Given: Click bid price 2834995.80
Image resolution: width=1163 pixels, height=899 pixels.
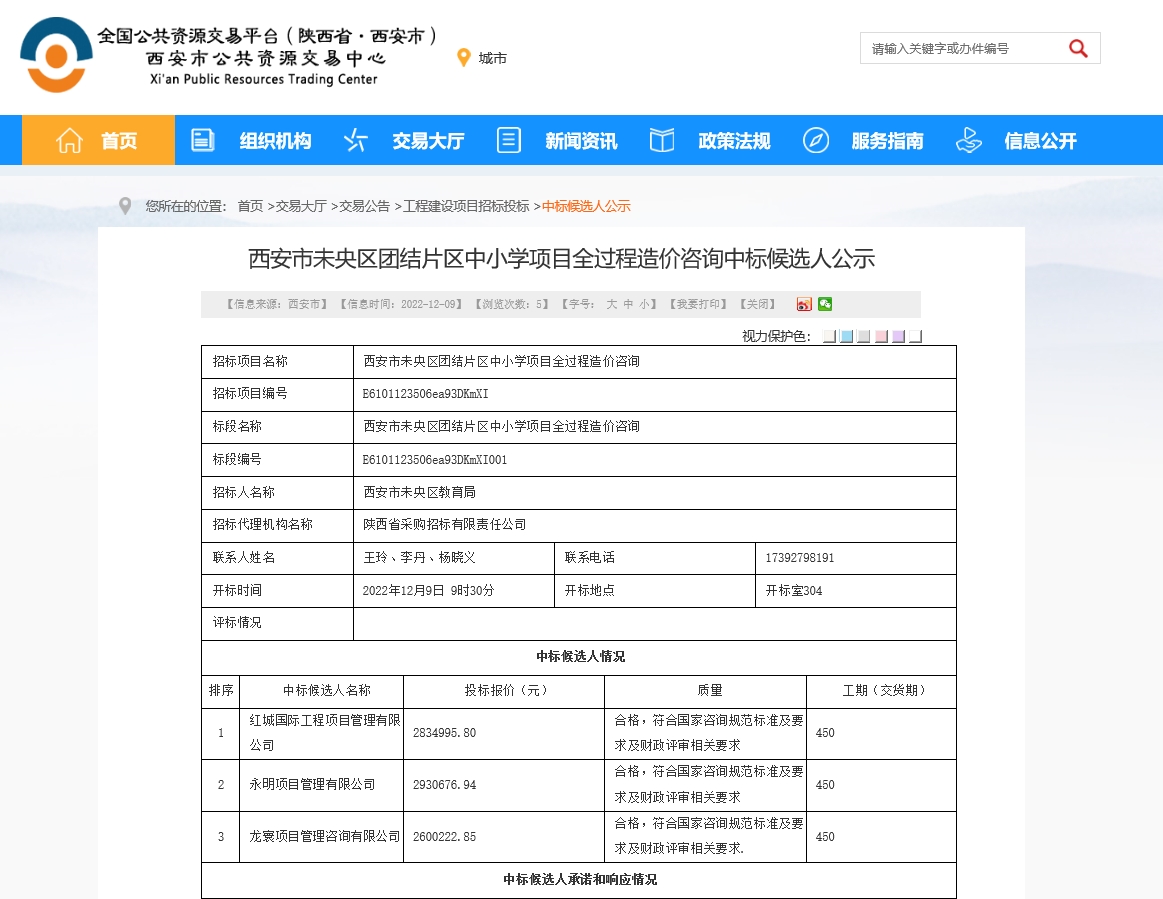Looking at the screenshot, I should coord(444,733).
